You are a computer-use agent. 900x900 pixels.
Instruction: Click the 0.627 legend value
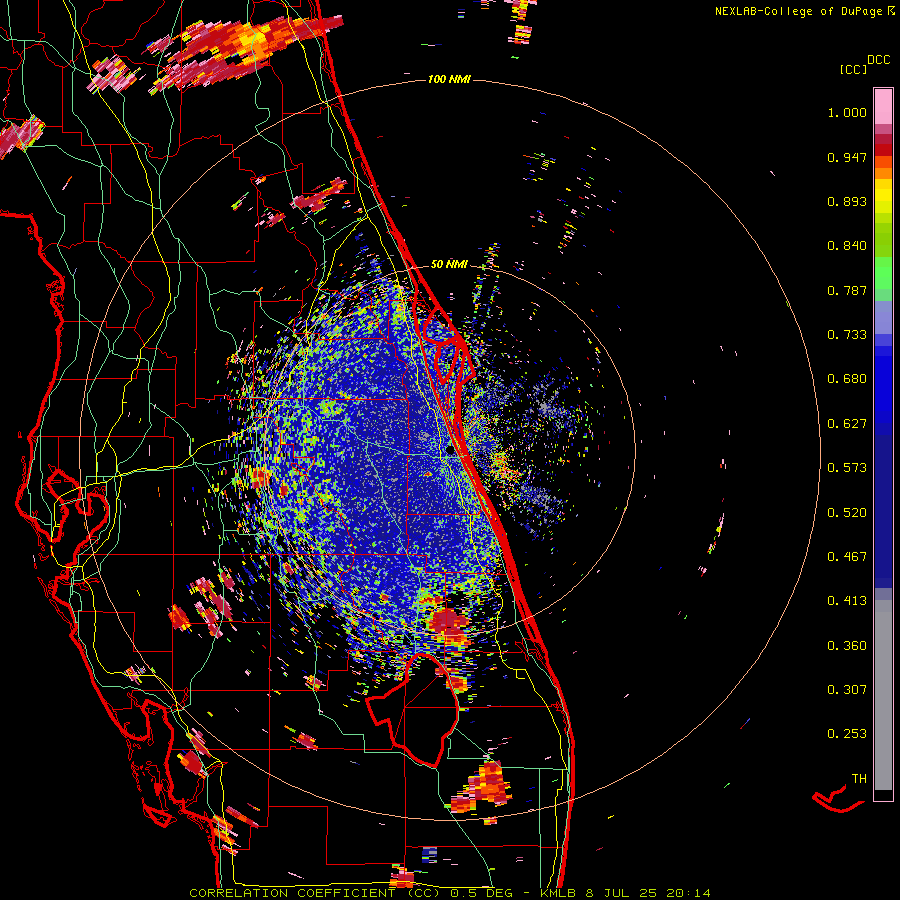pos(847,424)
